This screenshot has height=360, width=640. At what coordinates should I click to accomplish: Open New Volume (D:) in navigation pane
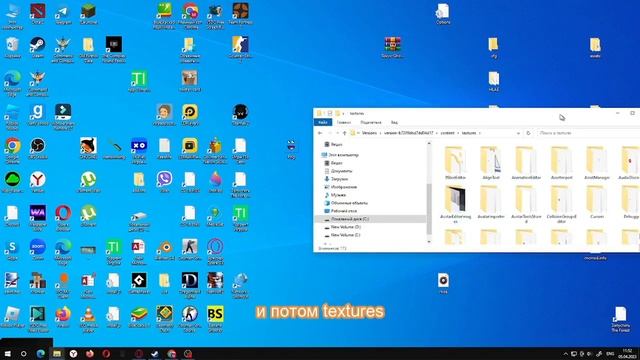click(x=342, y=227)
